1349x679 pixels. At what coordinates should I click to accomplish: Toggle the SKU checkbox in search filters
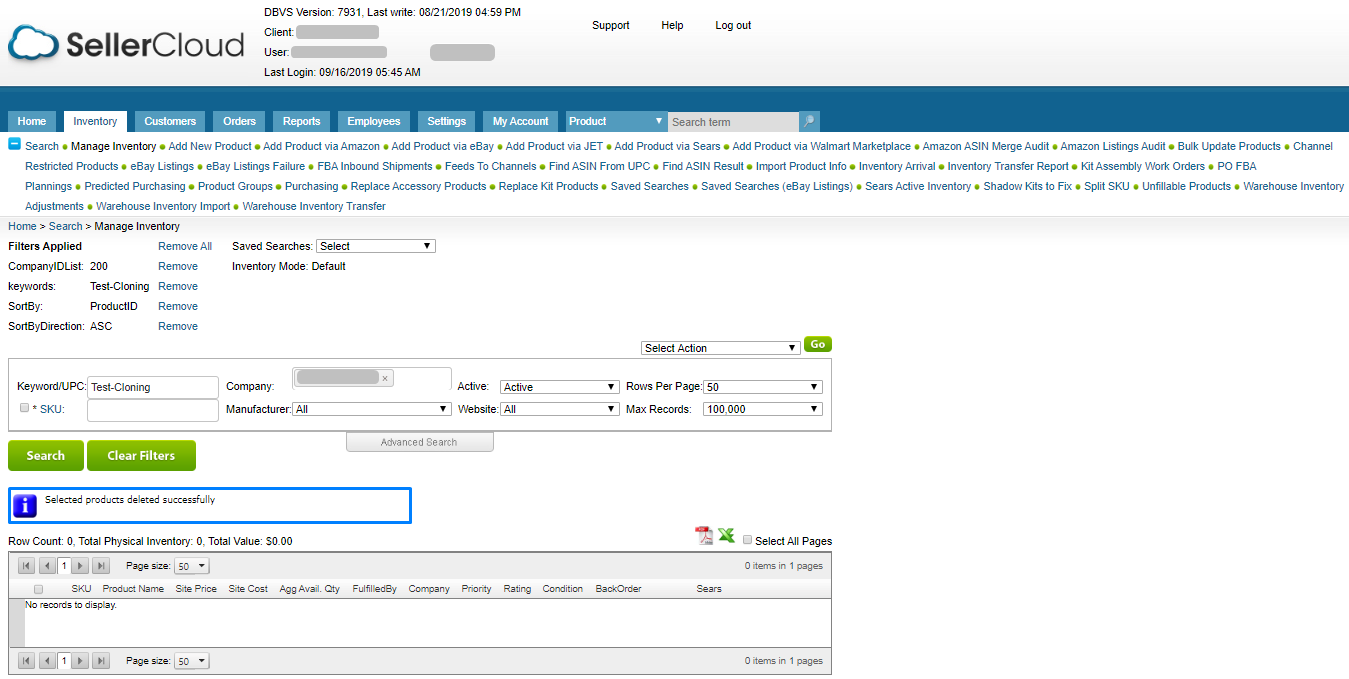[25, 408]
